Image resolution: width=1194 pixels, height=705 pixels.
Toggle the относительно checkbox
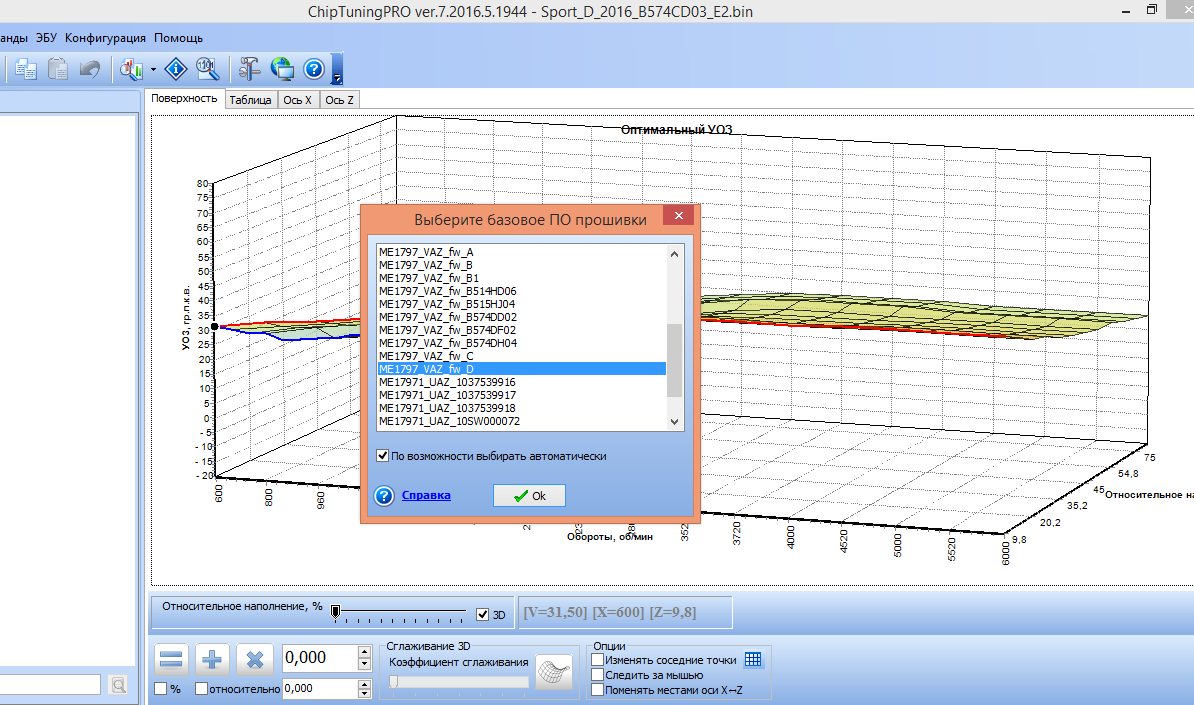point(202,688)
